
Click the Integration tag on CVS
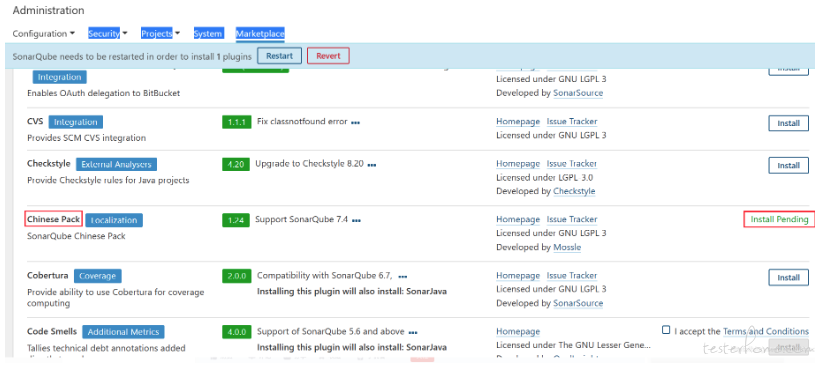point(76,122)
